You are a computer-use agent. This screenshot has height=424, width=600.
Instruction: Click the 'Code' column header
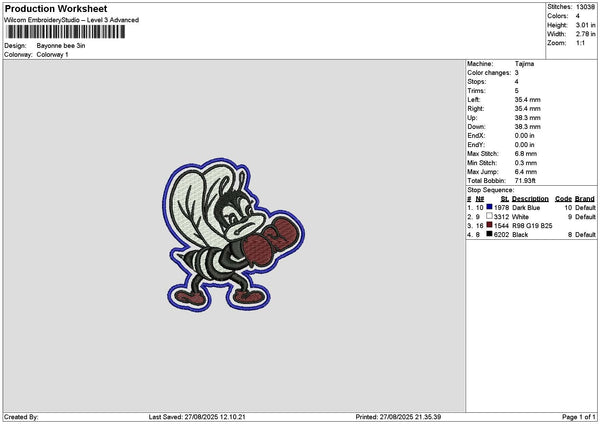563,199
